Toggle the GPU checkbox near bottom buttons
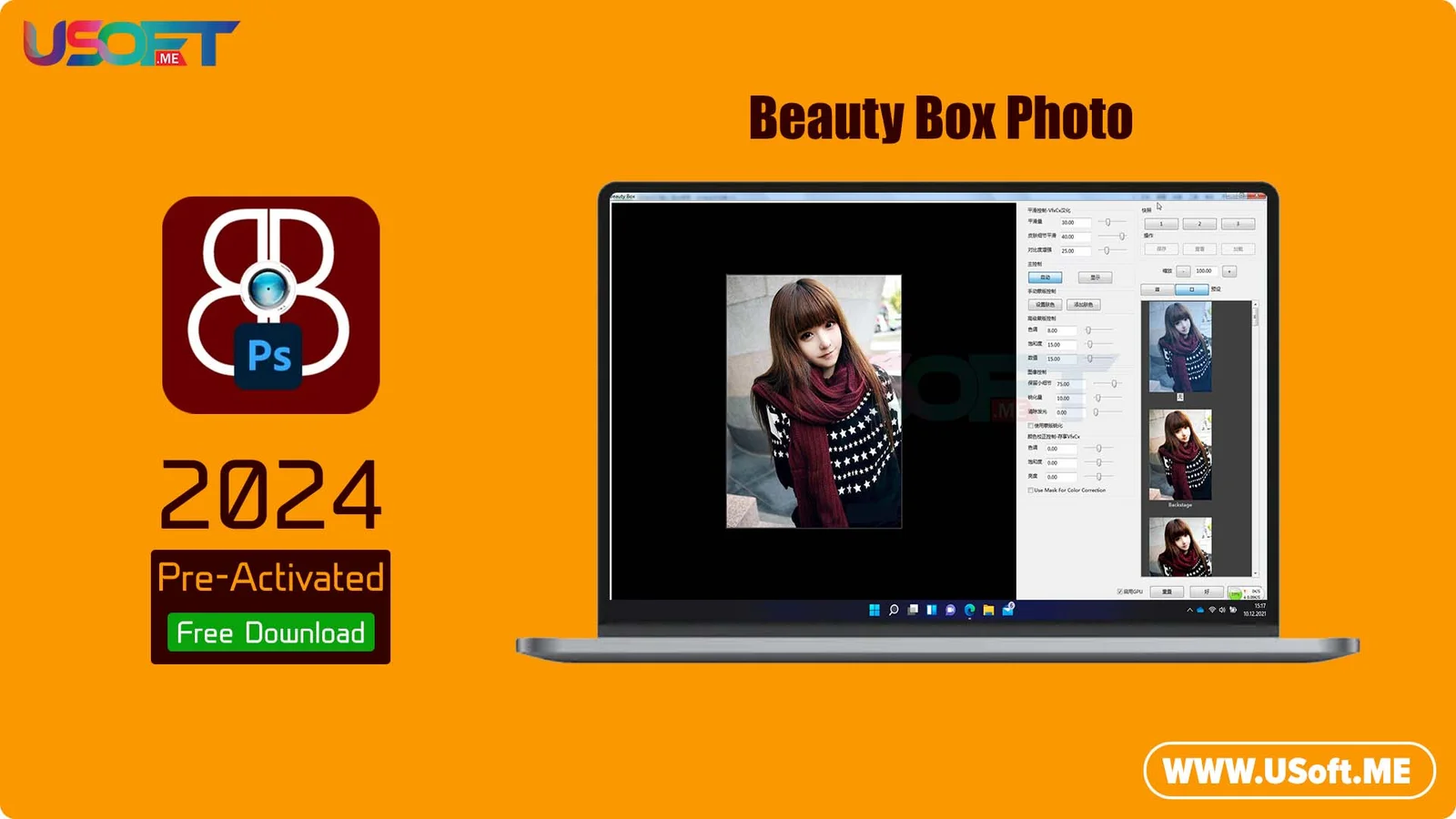 point(1120,591)
